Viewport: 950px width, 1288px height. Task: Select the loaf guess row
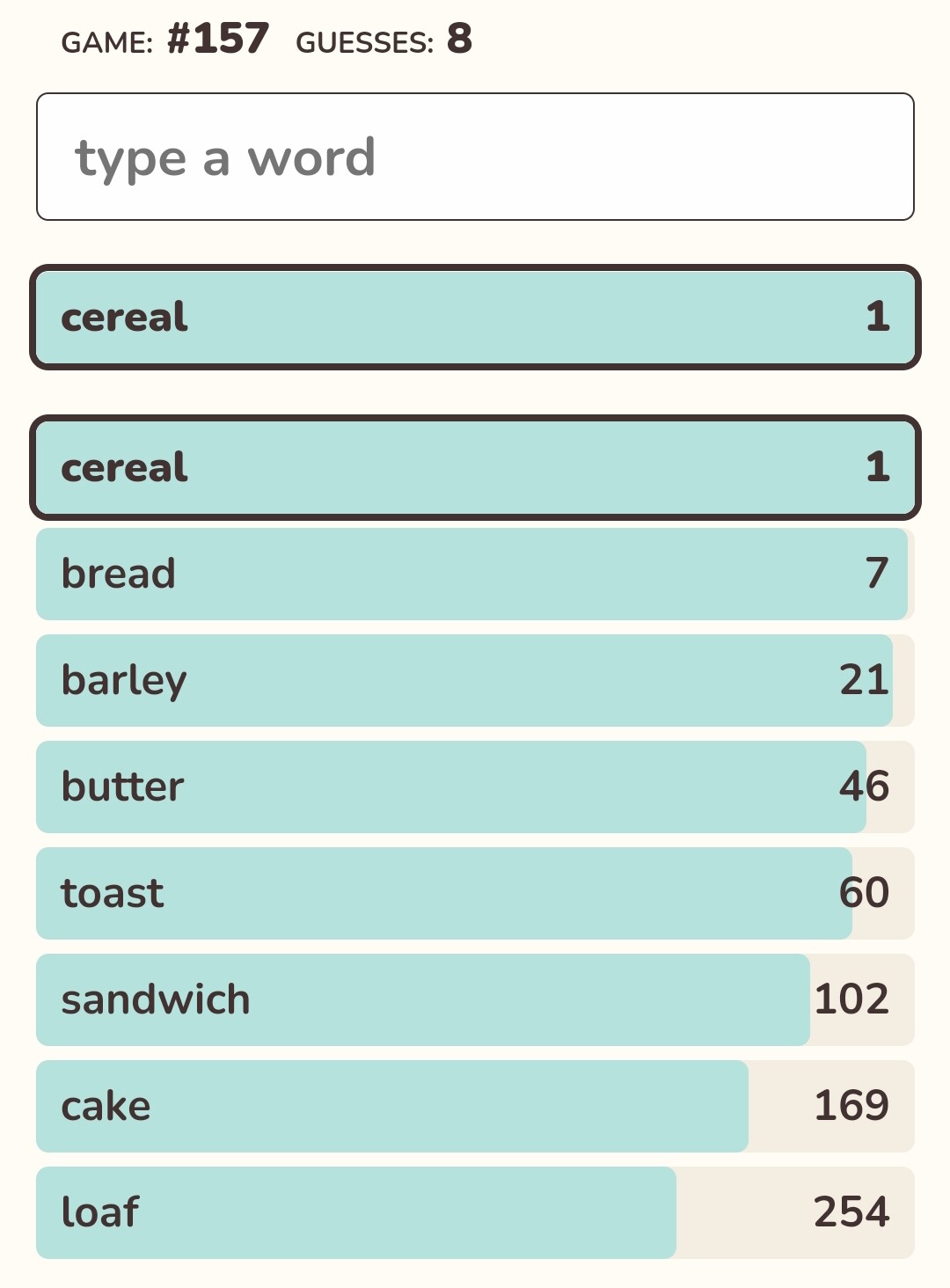[475, 1212]
